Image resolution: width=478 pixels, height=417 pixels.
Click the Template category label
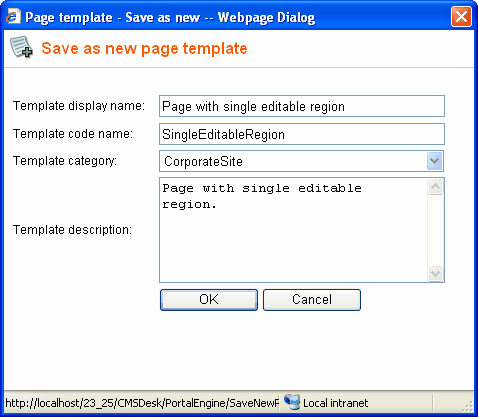tap(65, 161)
